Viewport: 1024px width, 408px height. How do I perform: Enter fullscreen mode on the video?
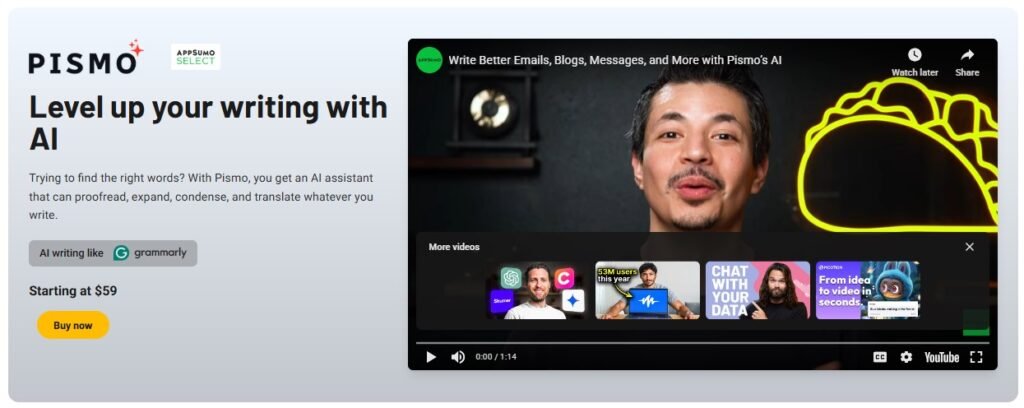tap(976, 357)
